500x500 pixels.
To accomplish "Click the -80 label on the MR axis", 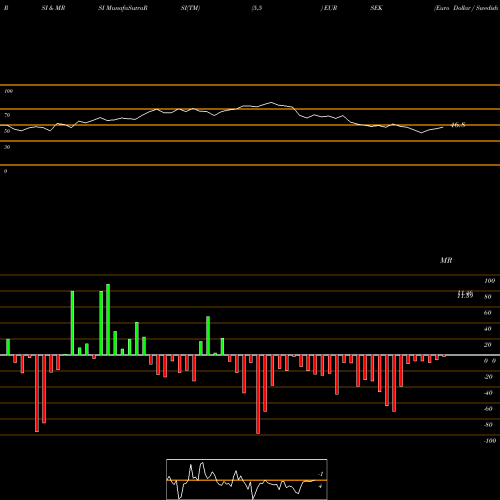I will (x=488, y=425).
